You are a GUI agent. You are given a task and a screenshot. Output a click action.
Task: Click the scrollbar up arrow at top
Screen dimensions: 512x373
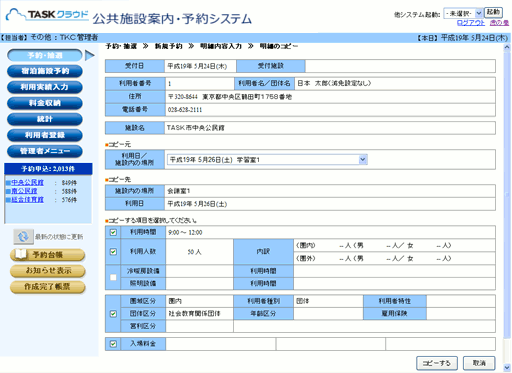(x=507, y=48)
